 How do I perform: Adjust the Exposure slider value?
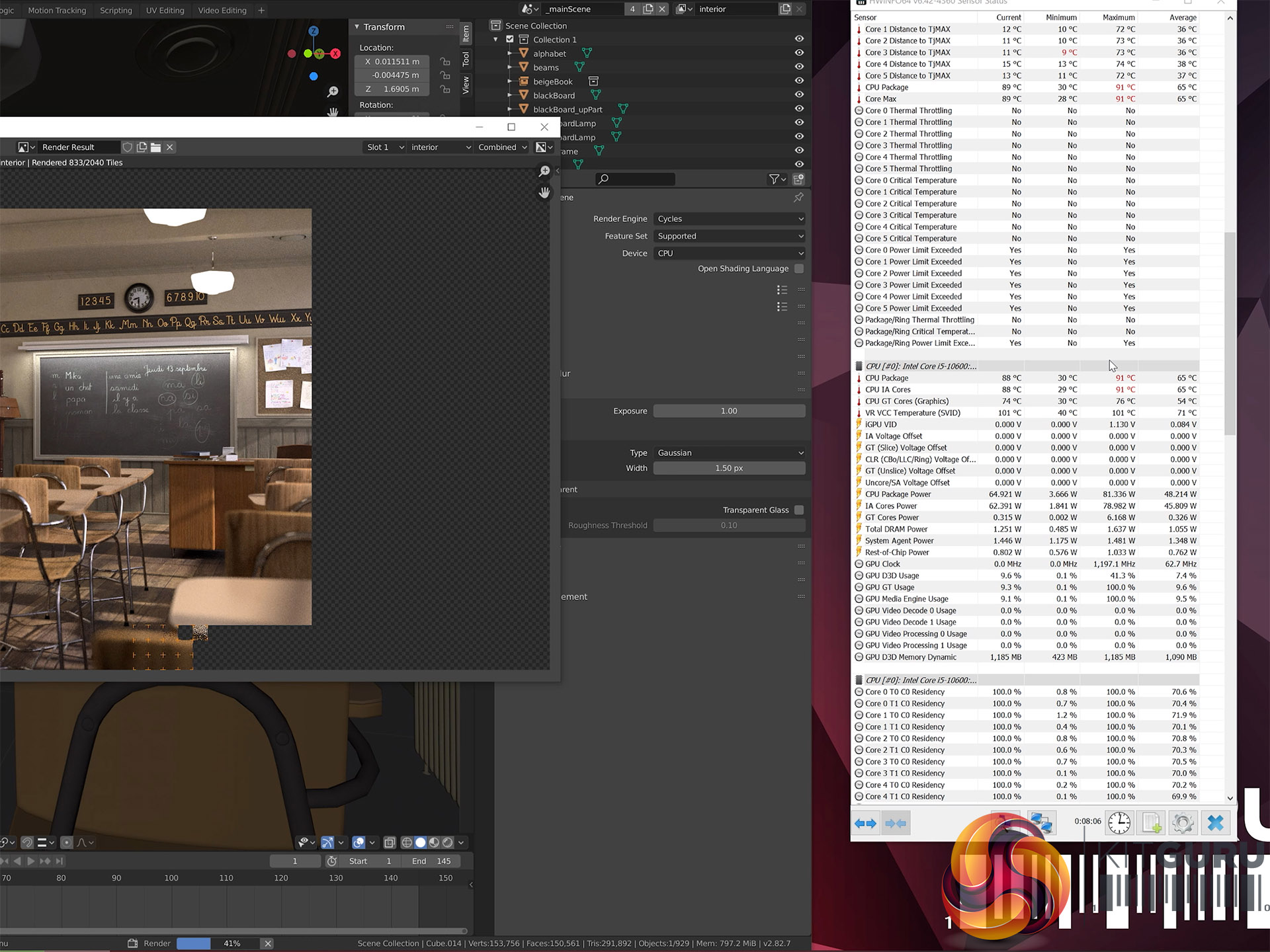click(729, 411)
